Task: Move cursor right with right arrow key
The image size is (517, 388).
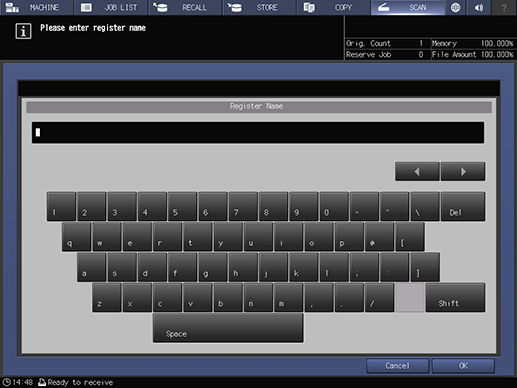Action: tap(463, 171)
